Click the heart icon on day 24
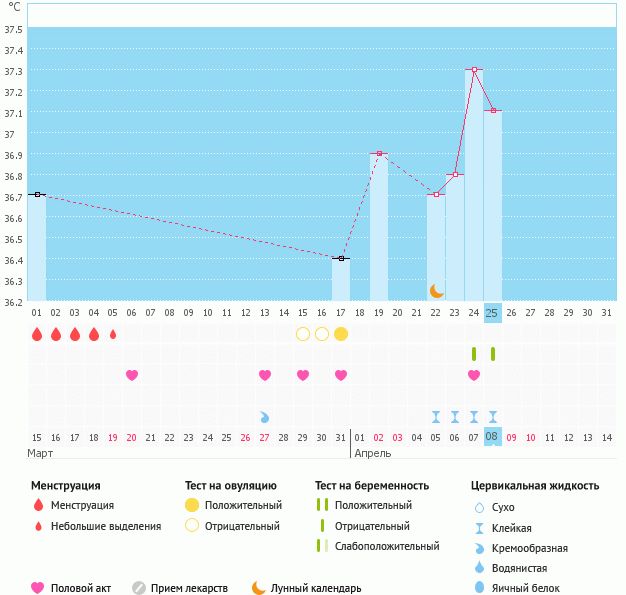Viewport: 626px width, 595px height. [x=474, y=375]
